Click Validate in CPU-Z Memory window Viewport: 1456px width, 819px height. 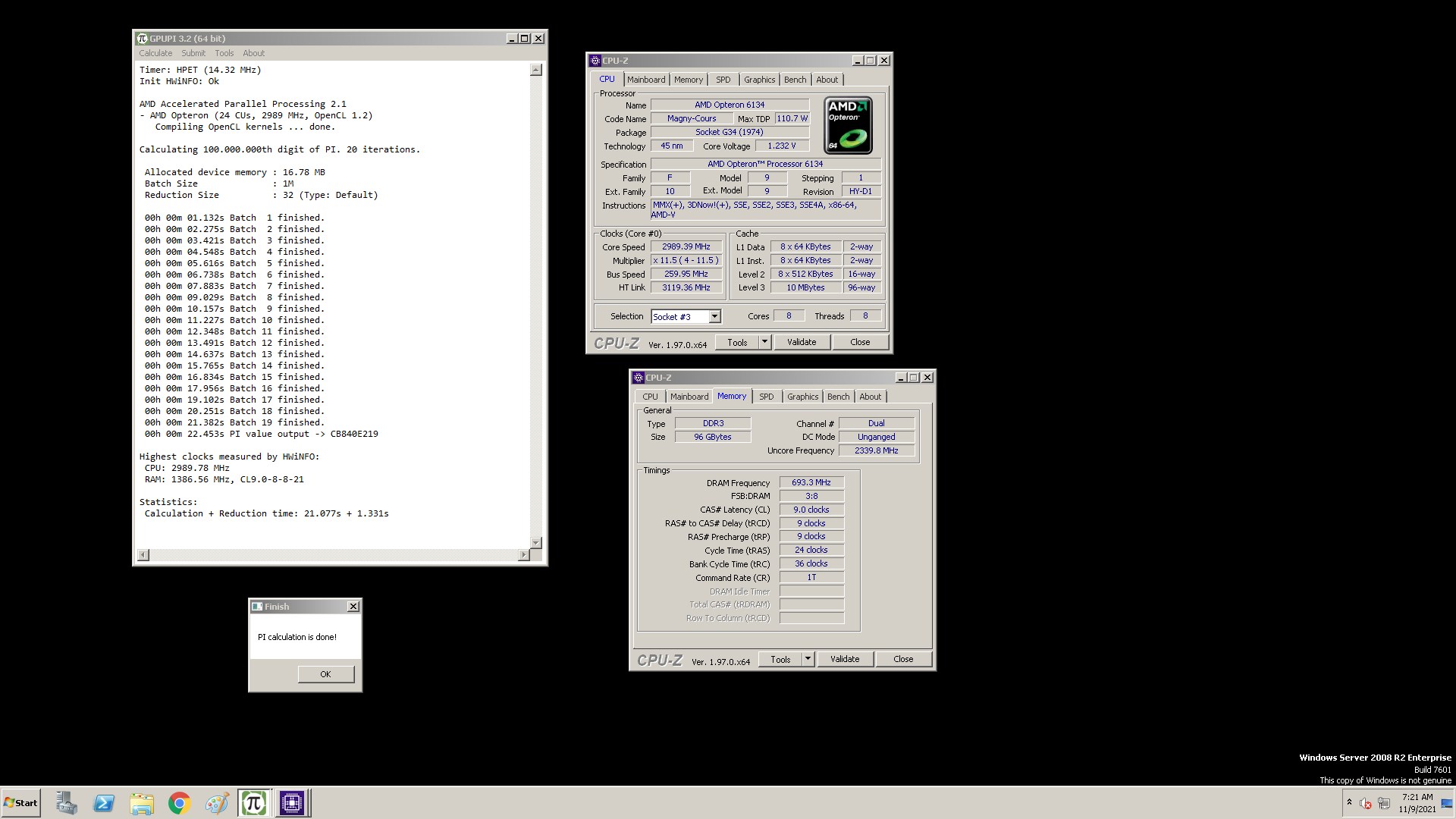(845, 659)
